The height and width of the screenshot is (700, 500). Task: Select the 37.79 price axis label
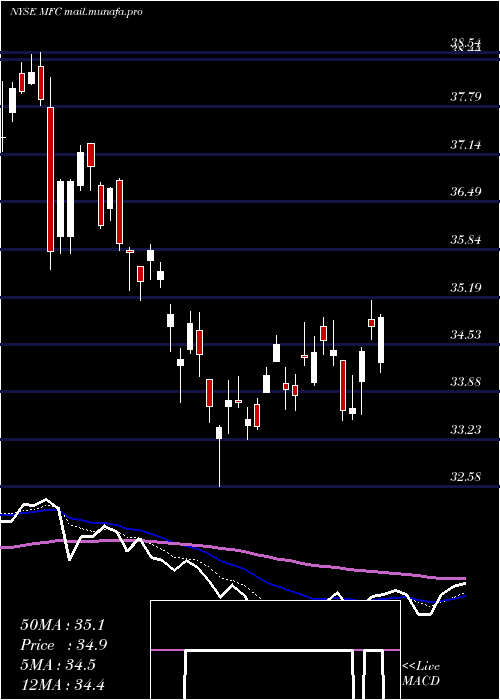coord(466,97)
